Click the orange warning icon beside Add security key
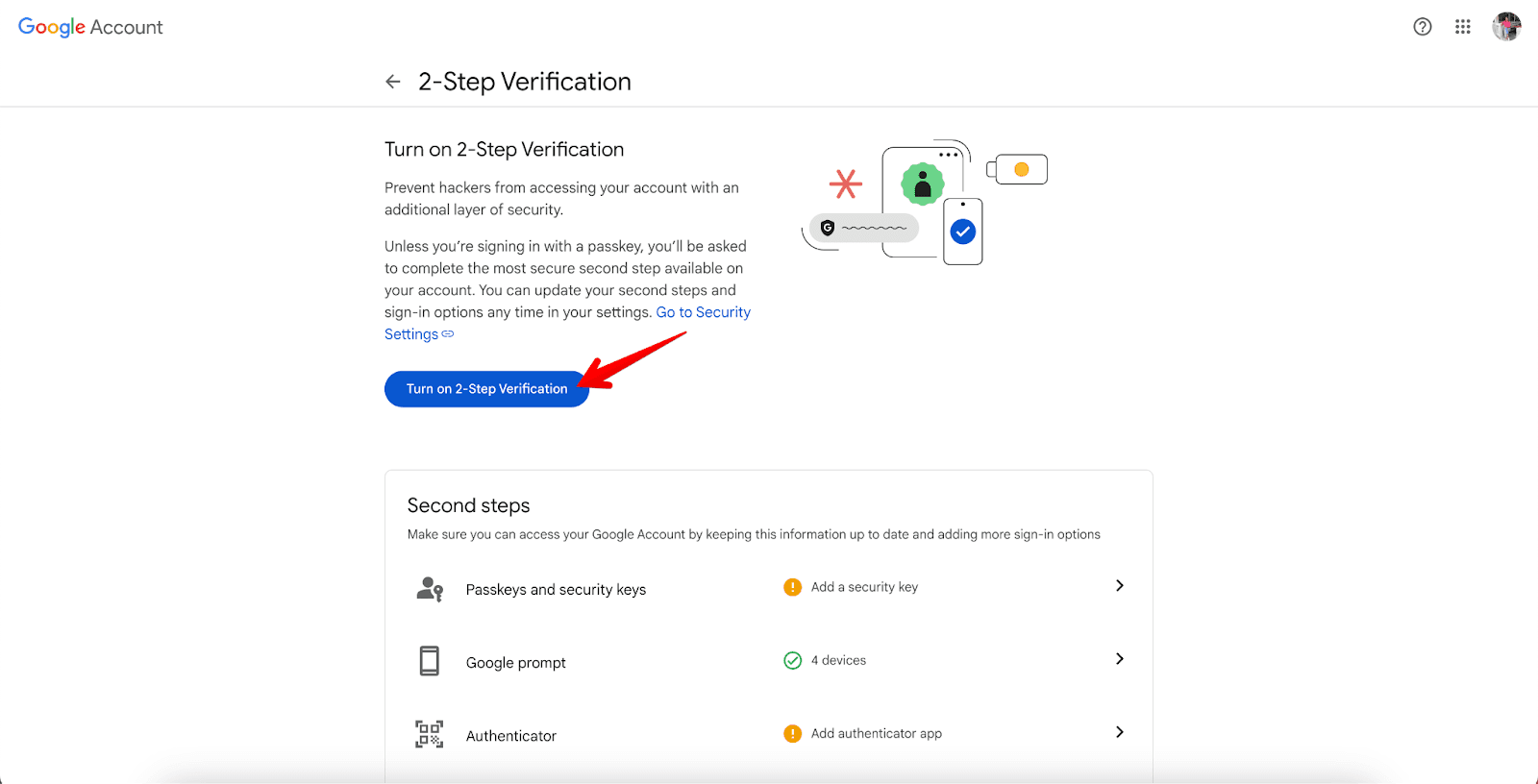The width and height of the screenshot is (1538, 784). [x=793, y=587]
